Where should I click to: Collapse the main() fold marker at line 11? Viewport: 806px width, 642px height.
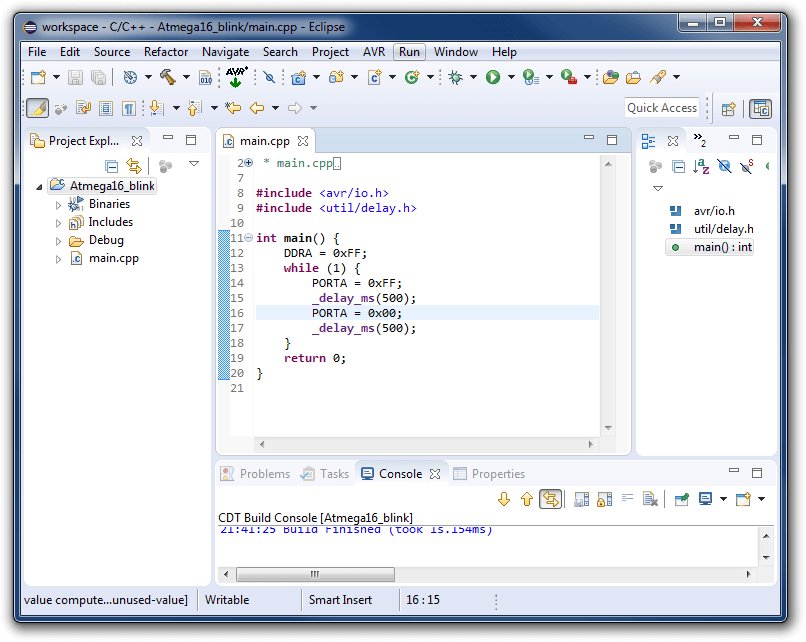(x=248, y=237)
